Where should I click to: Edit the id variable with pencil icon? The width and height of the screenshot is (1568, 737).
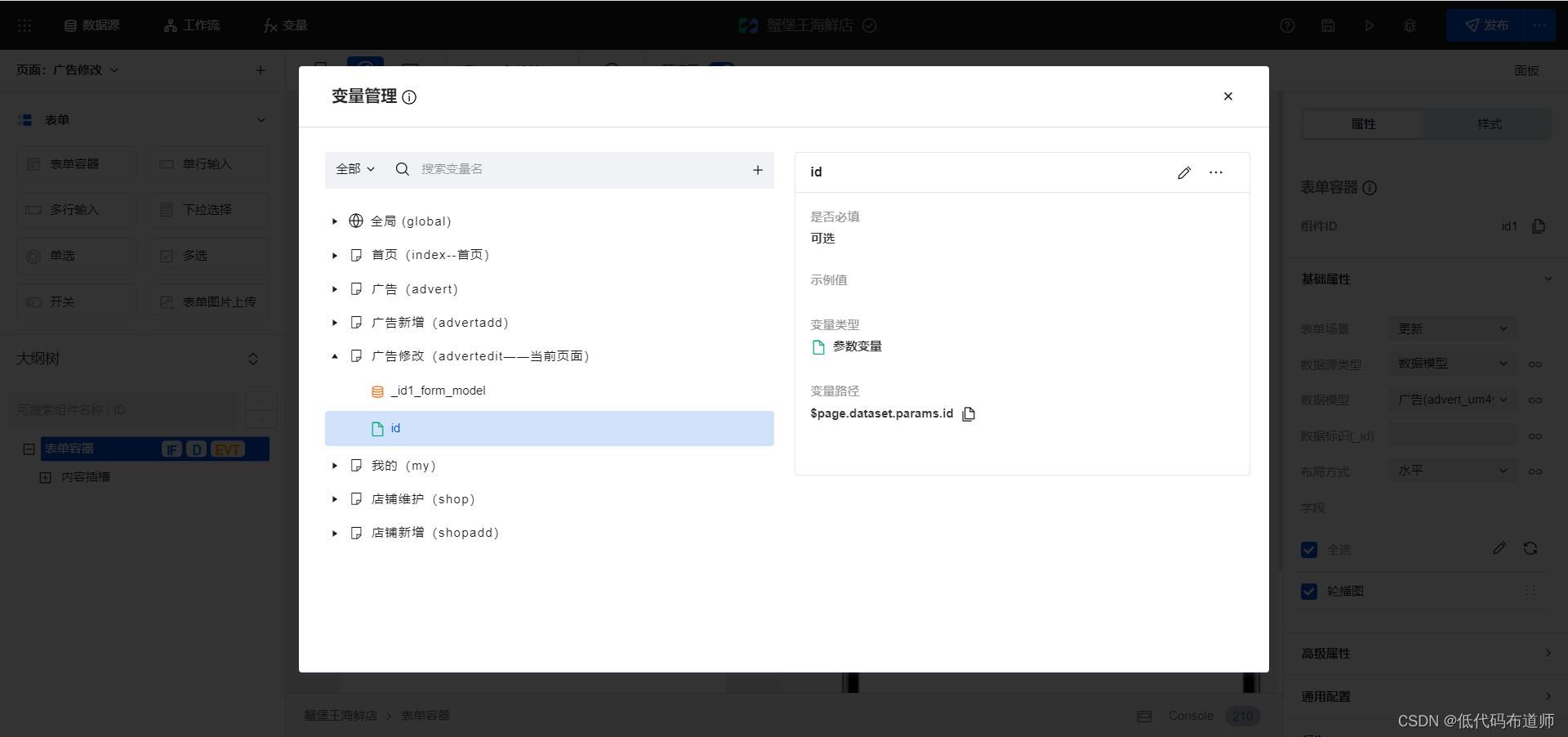[x=1184, y=172]
